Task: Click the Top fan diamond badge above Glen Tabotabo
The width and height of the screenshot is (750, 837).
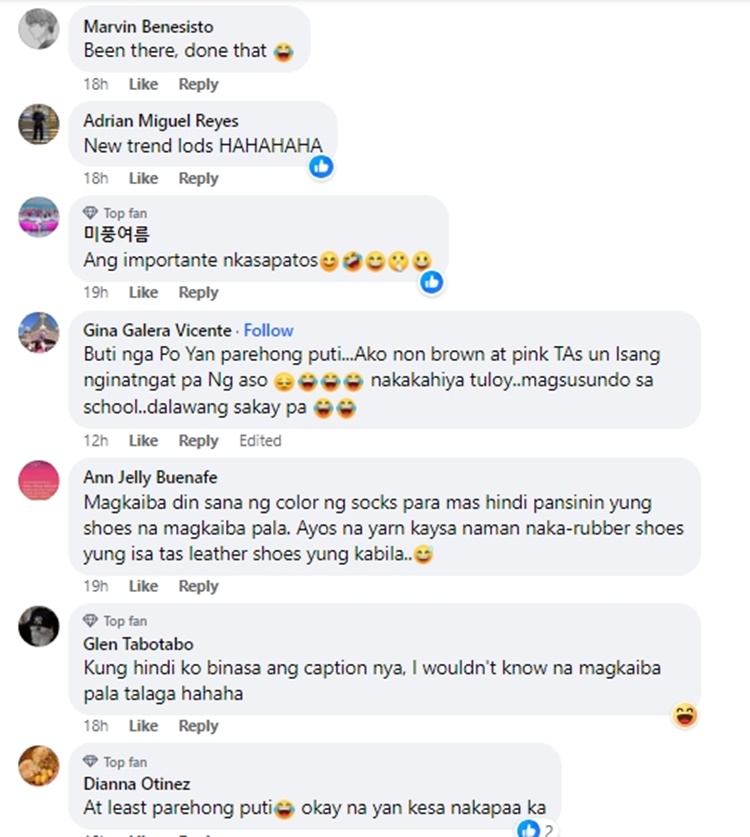Action: pyautogui.click(x=90, y=620)
